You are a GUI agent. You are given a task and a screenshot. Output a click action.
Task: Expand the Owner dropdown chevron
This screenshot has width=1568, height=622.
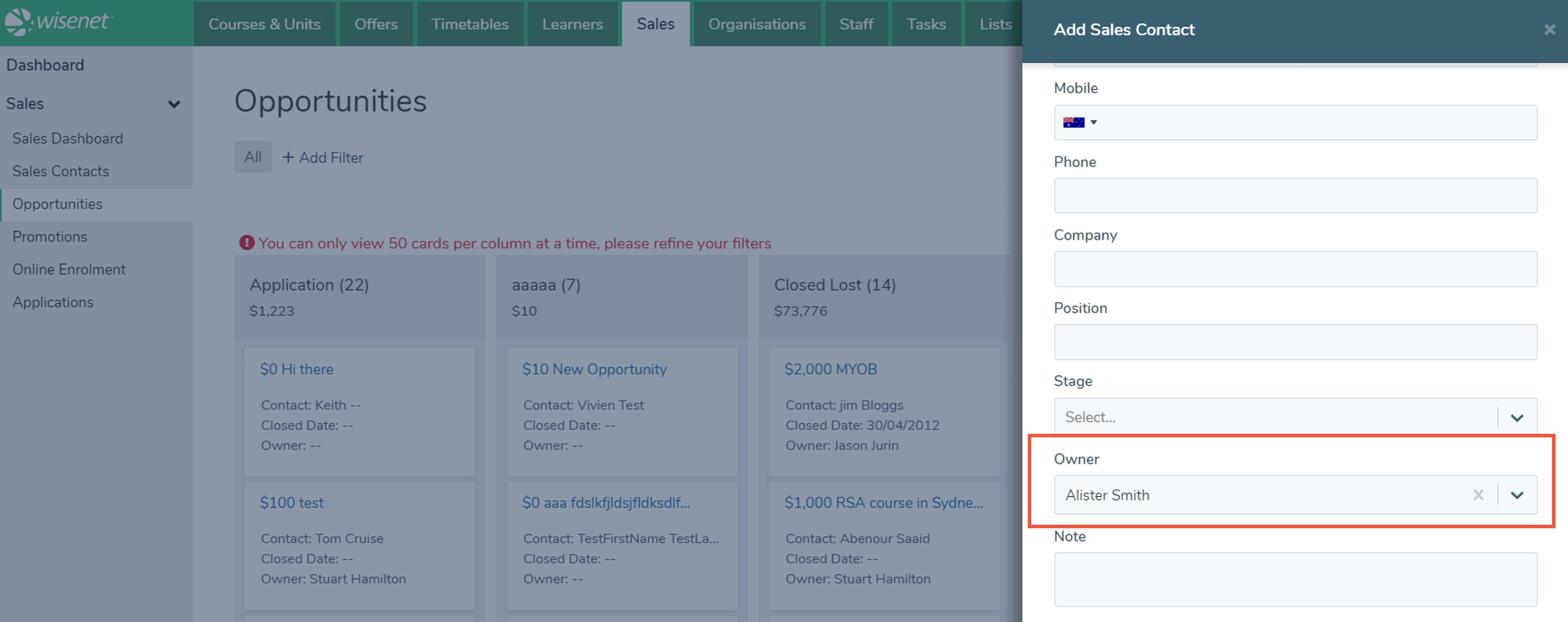1517,495
